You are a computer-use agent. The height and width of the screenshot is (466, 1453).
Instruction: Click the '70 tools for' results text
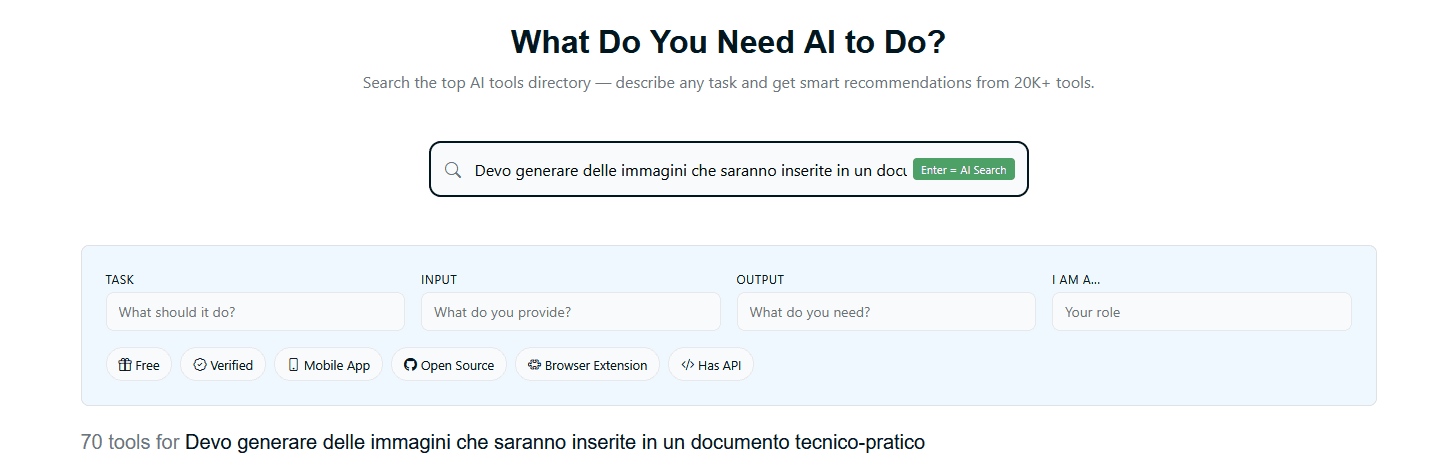[130, 441]
